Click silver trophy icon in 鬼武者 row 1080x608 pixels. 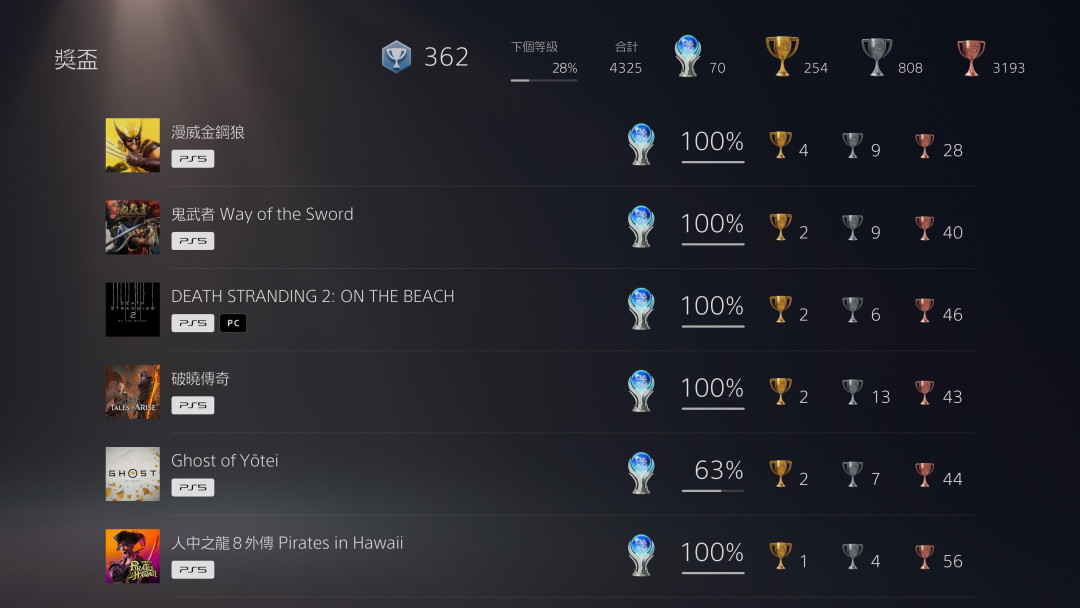click(x=852, y=227)
